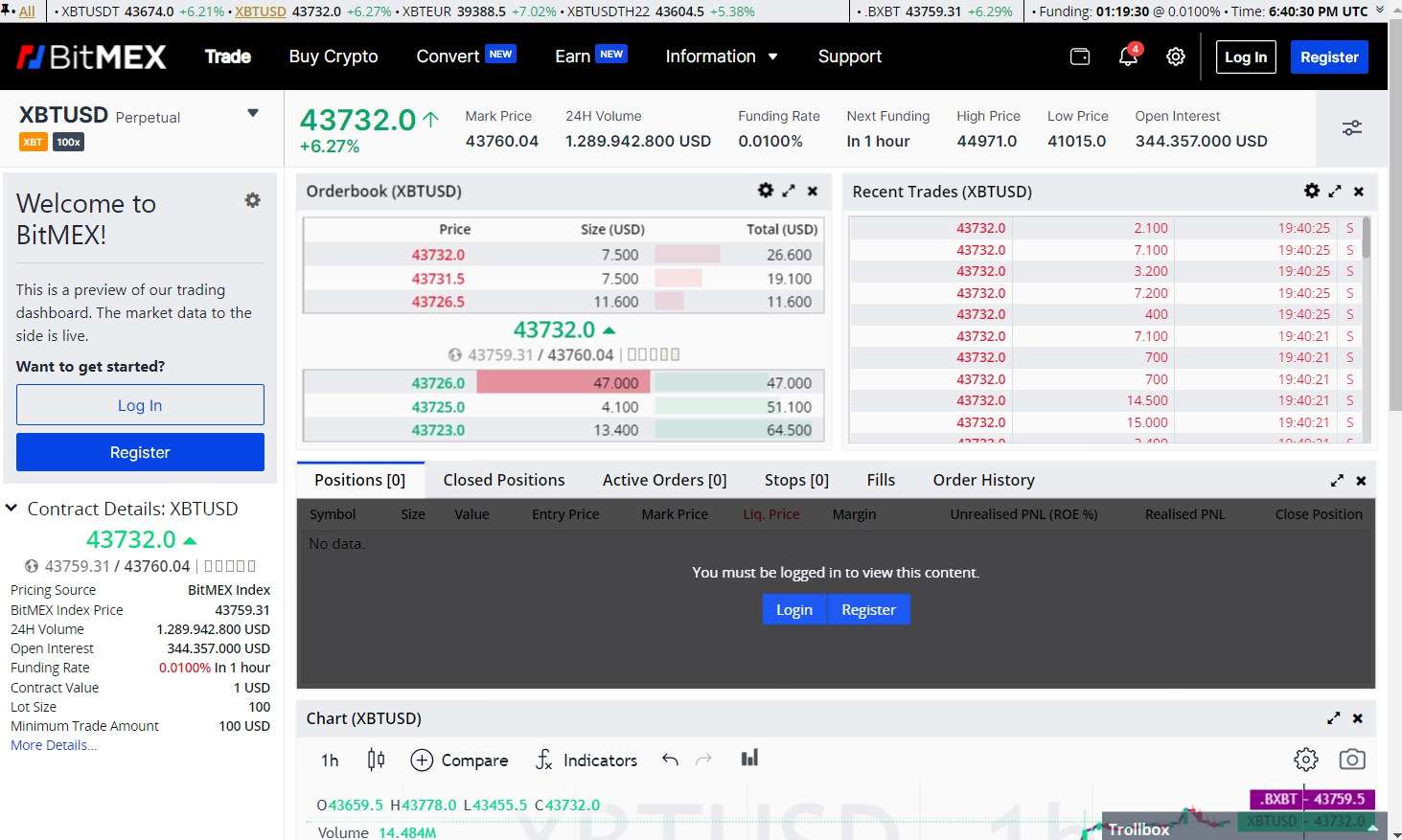This screenshot has width=1402, height=840.
Task: Undo last chart action
Action: [x=670, y=760]
